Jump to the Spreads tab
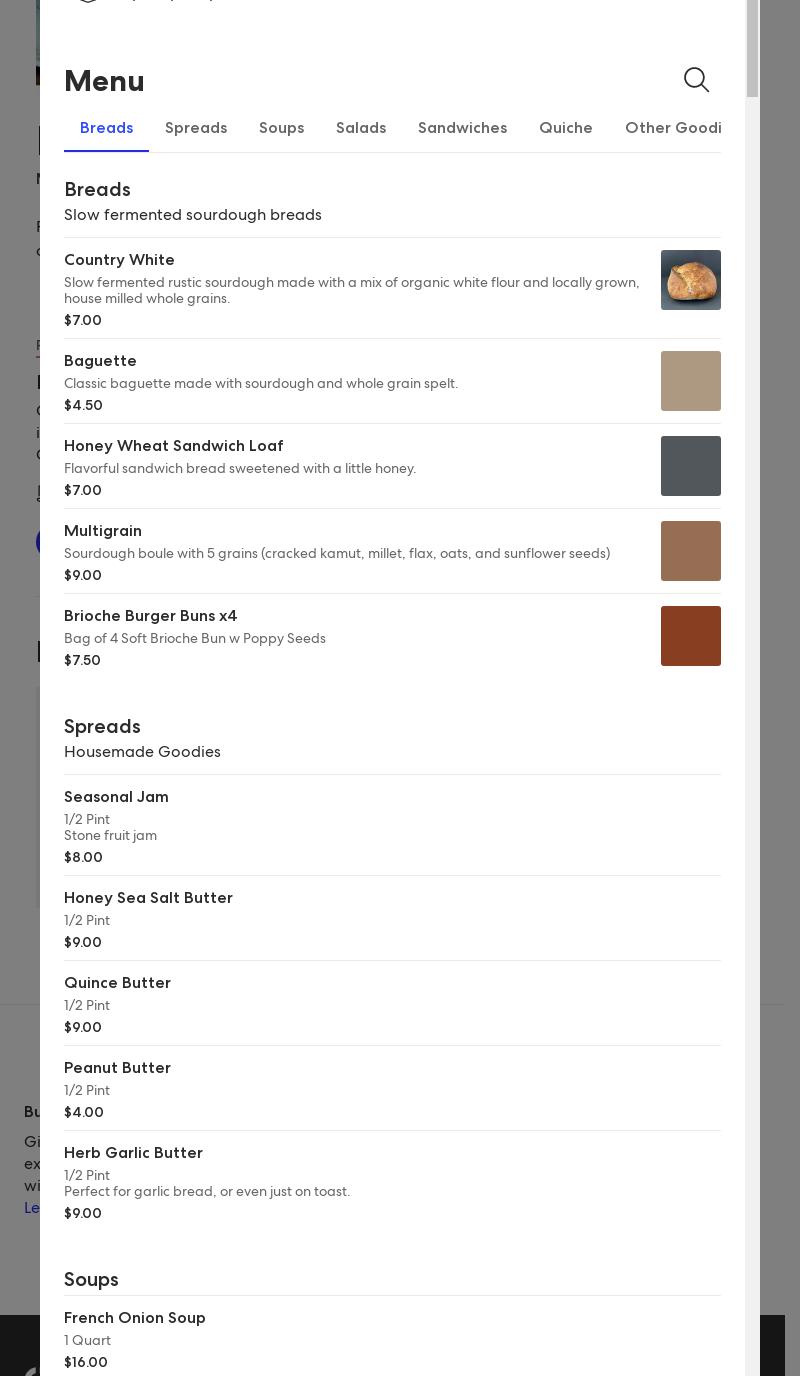Viewport: 800px width, 1376px height. point(196,128)
